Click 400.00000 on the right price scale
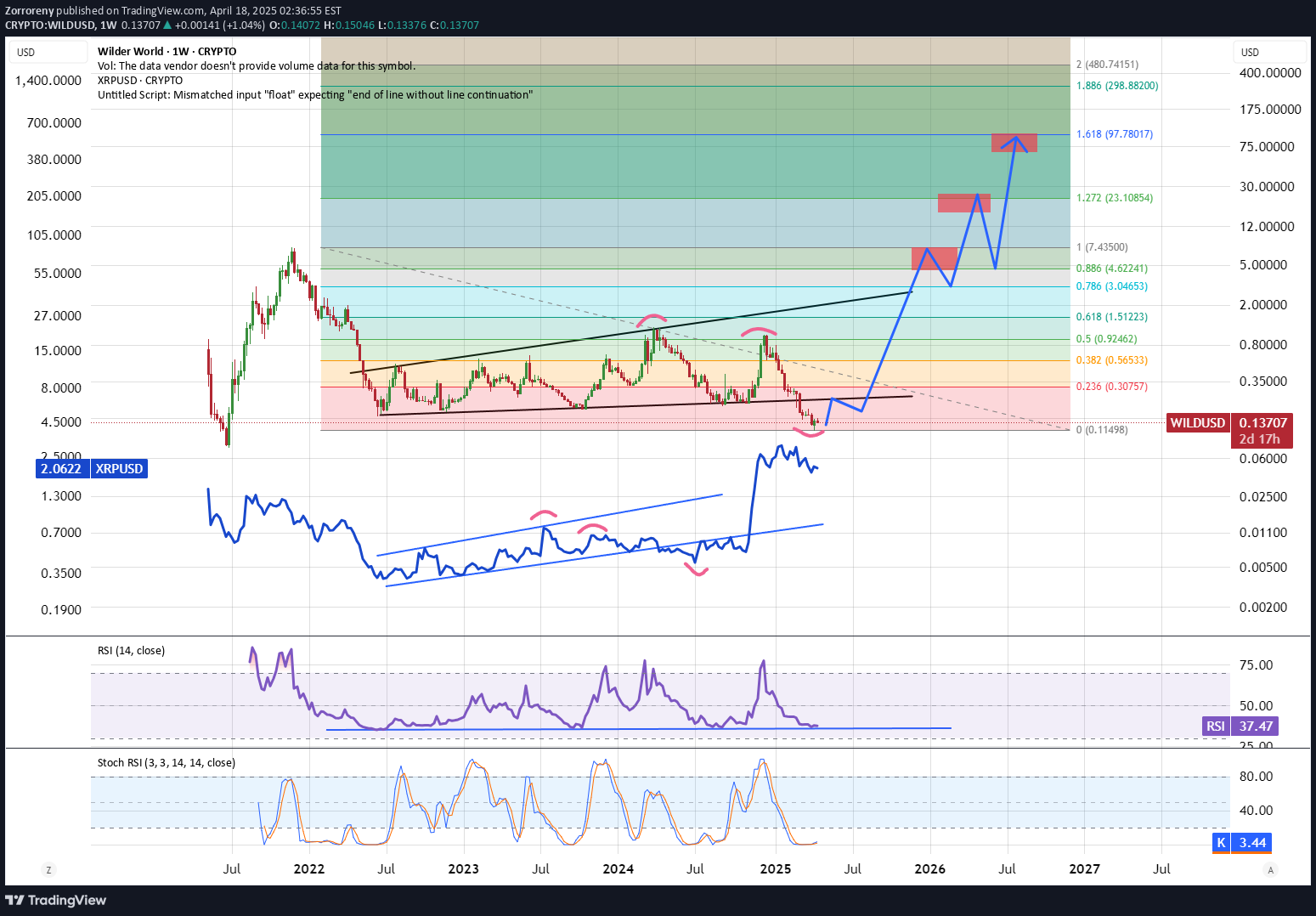The image size is (1316, 916). click(x=1270, y=73)
